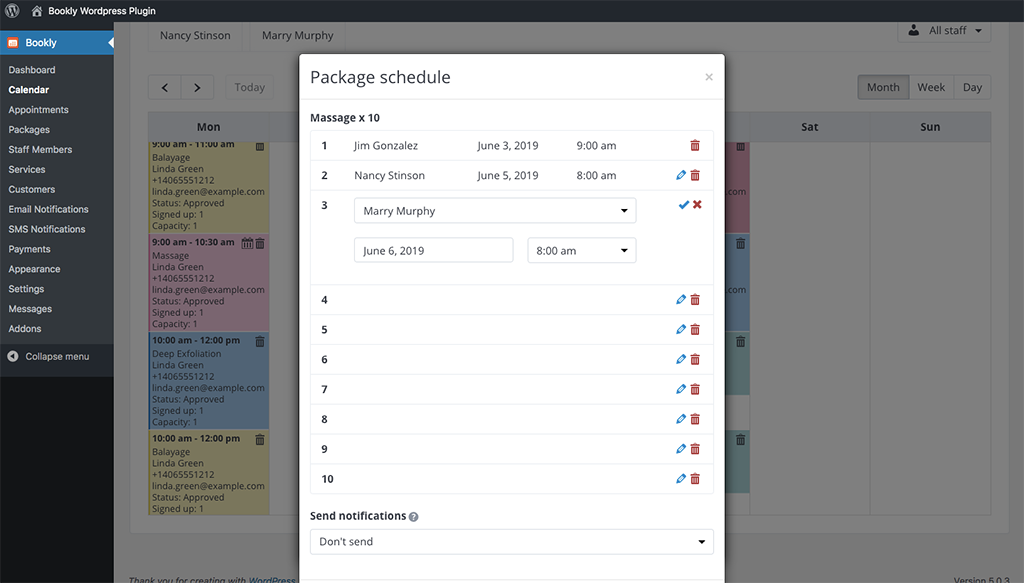
Task: Edit package session in row 10
Action: click(x=681, y=480)
